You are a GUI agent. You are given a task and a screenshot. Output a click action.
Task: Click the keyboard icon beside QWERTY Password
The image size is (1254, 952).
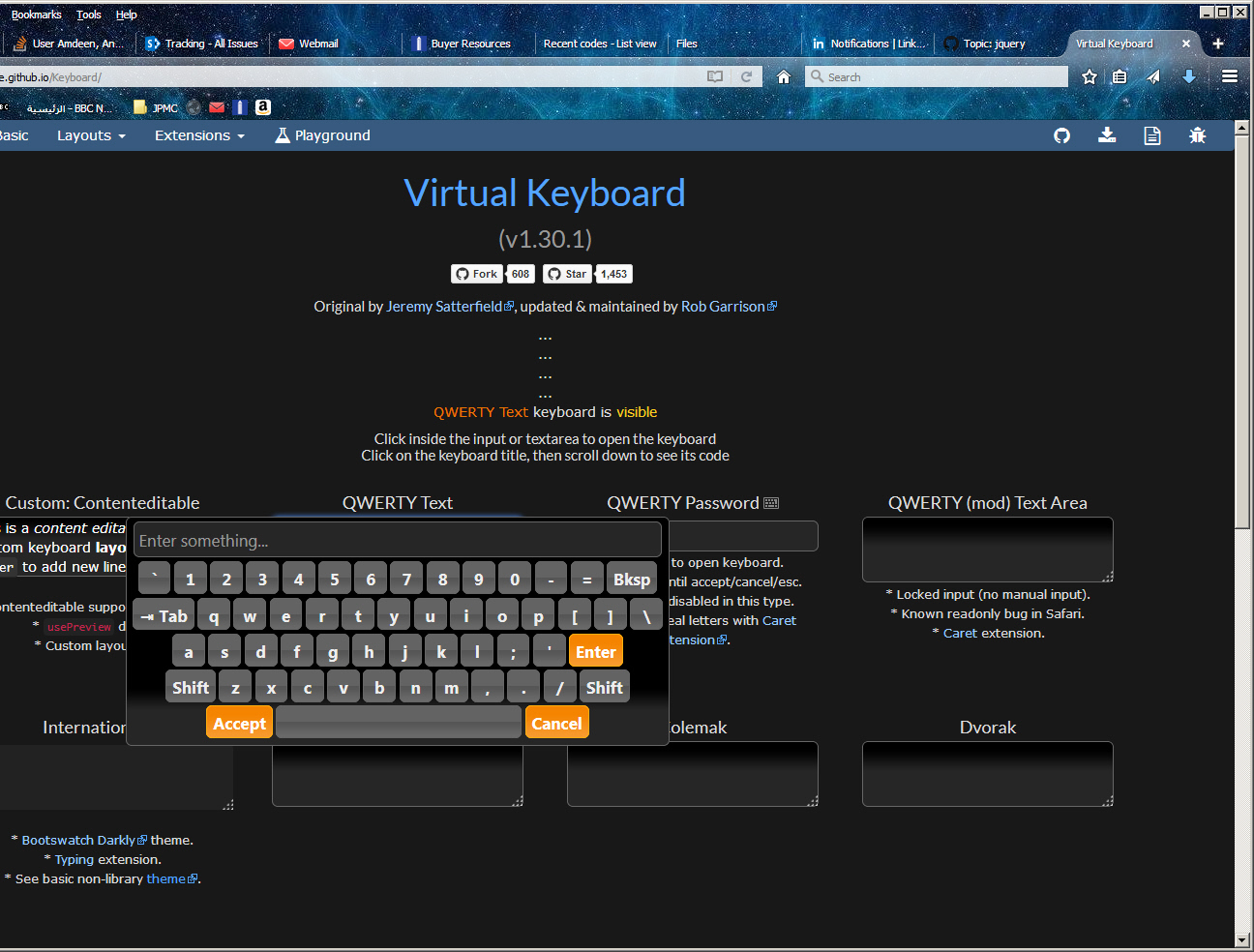pyautogui.click(x=771, y=503)
